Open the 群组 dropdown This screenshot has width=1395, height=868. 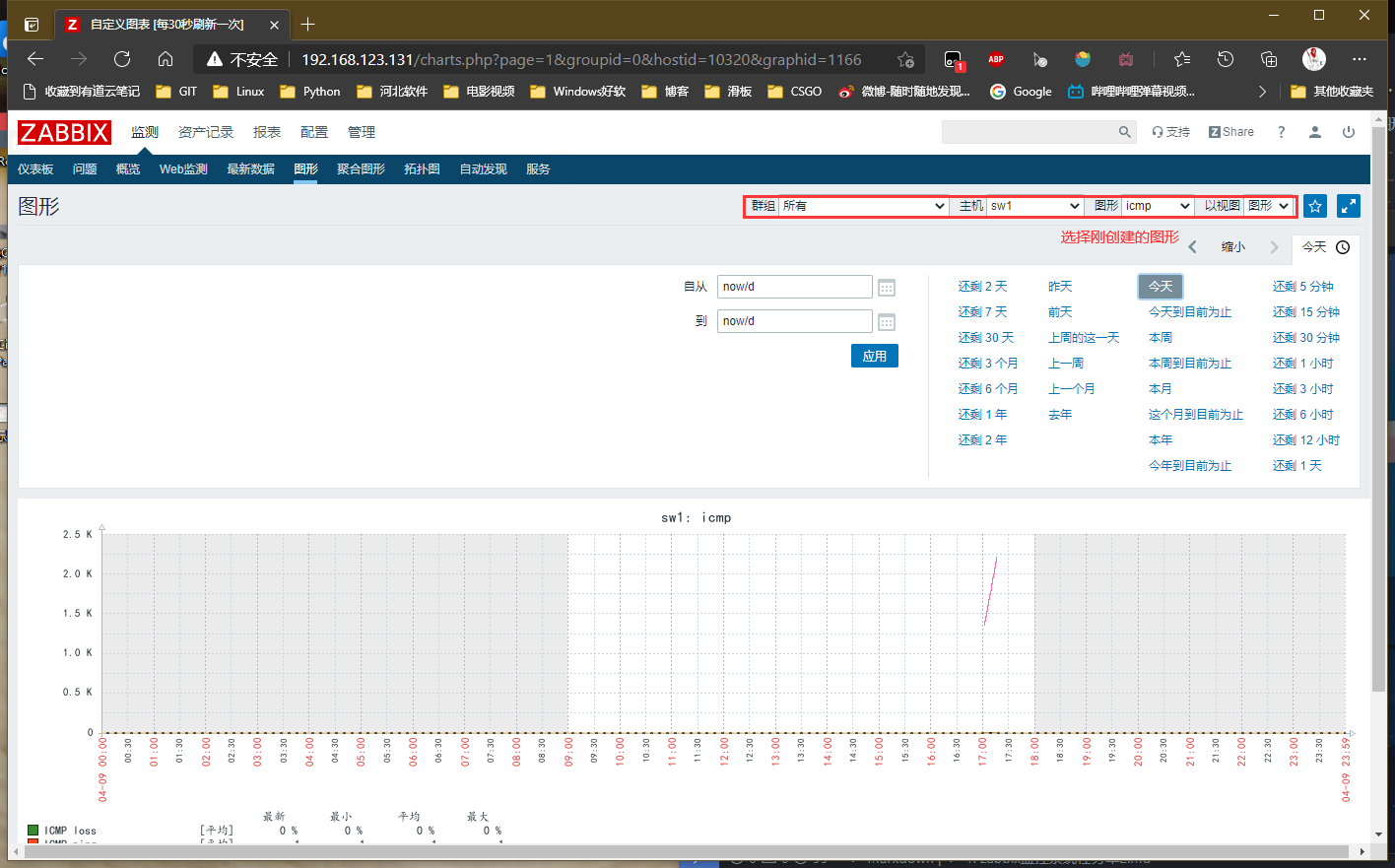(864, 206)
